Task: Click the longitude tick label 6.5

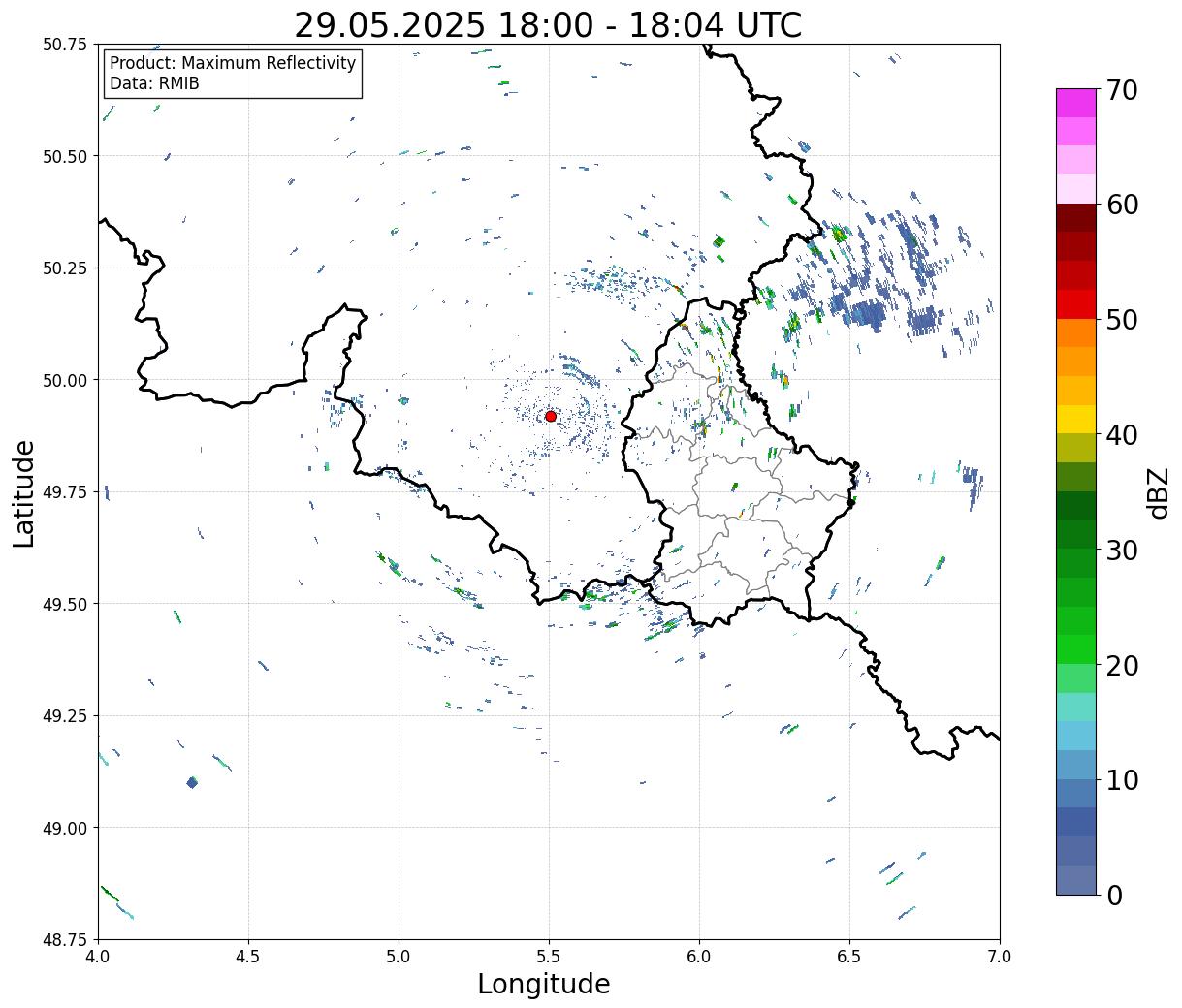Action: [x=849, y=957]
